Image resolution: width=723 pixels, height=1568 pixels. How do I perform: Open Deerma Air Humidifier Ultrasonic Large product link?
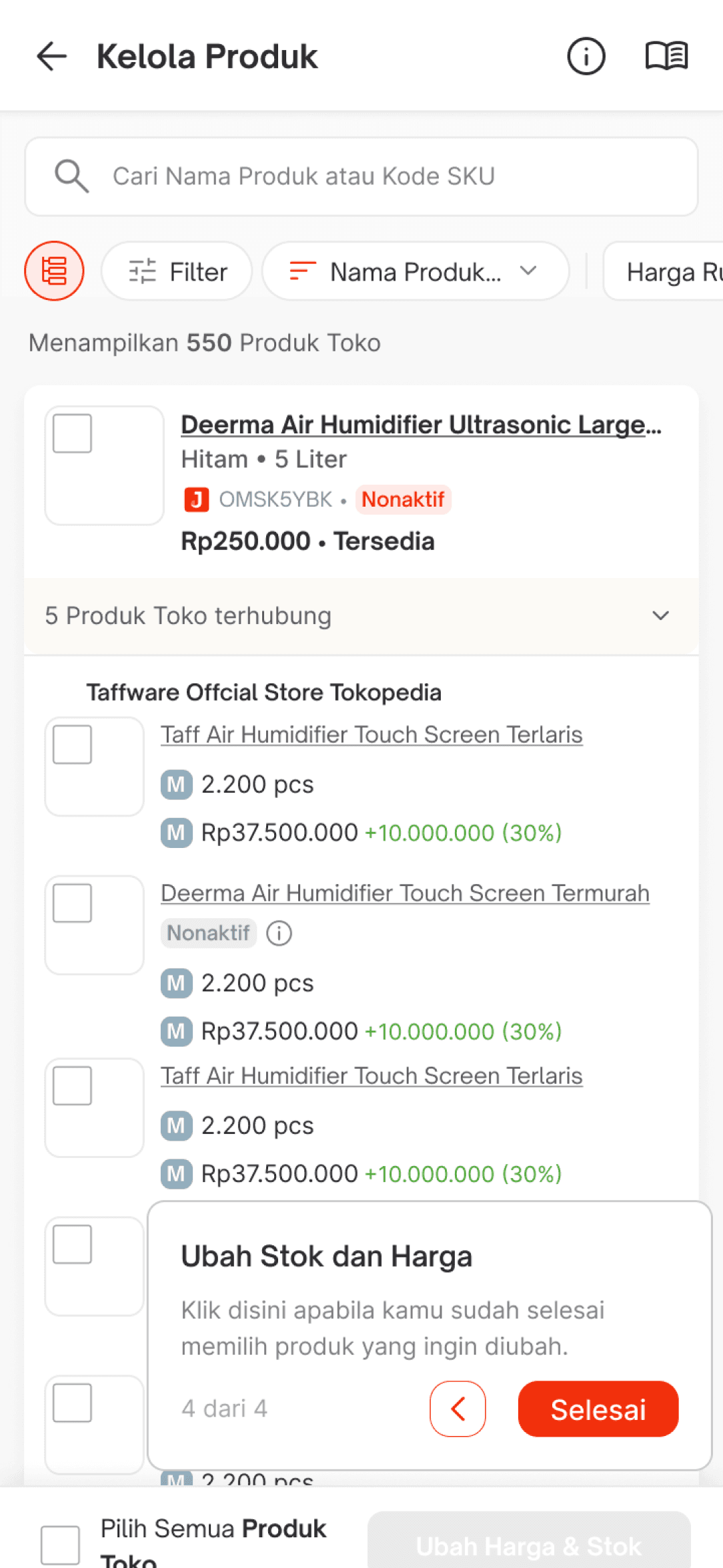[421, 425]
